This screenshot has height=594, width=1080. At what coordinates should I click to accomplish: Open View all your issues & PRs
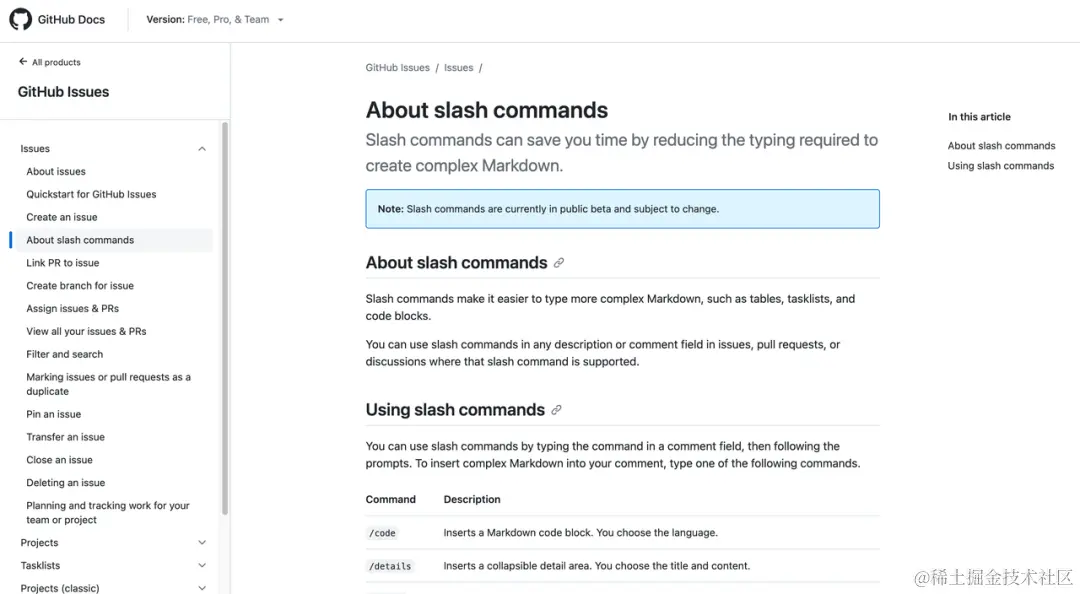coord(86,331)
